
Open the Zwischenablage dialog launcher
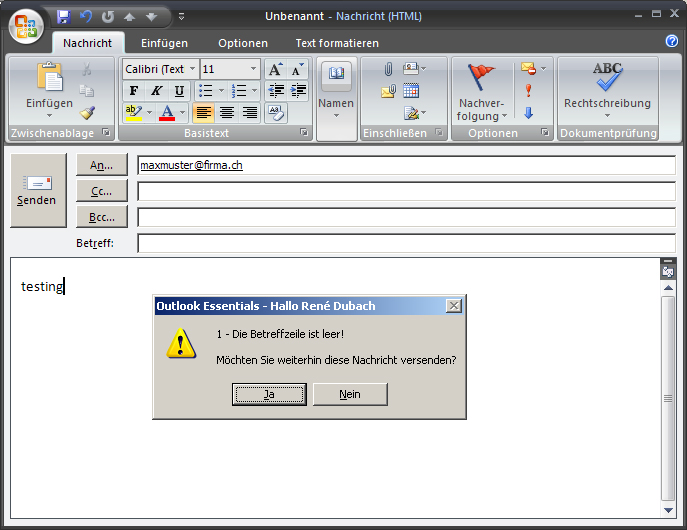pyautogui.click(x=106, y=132)
